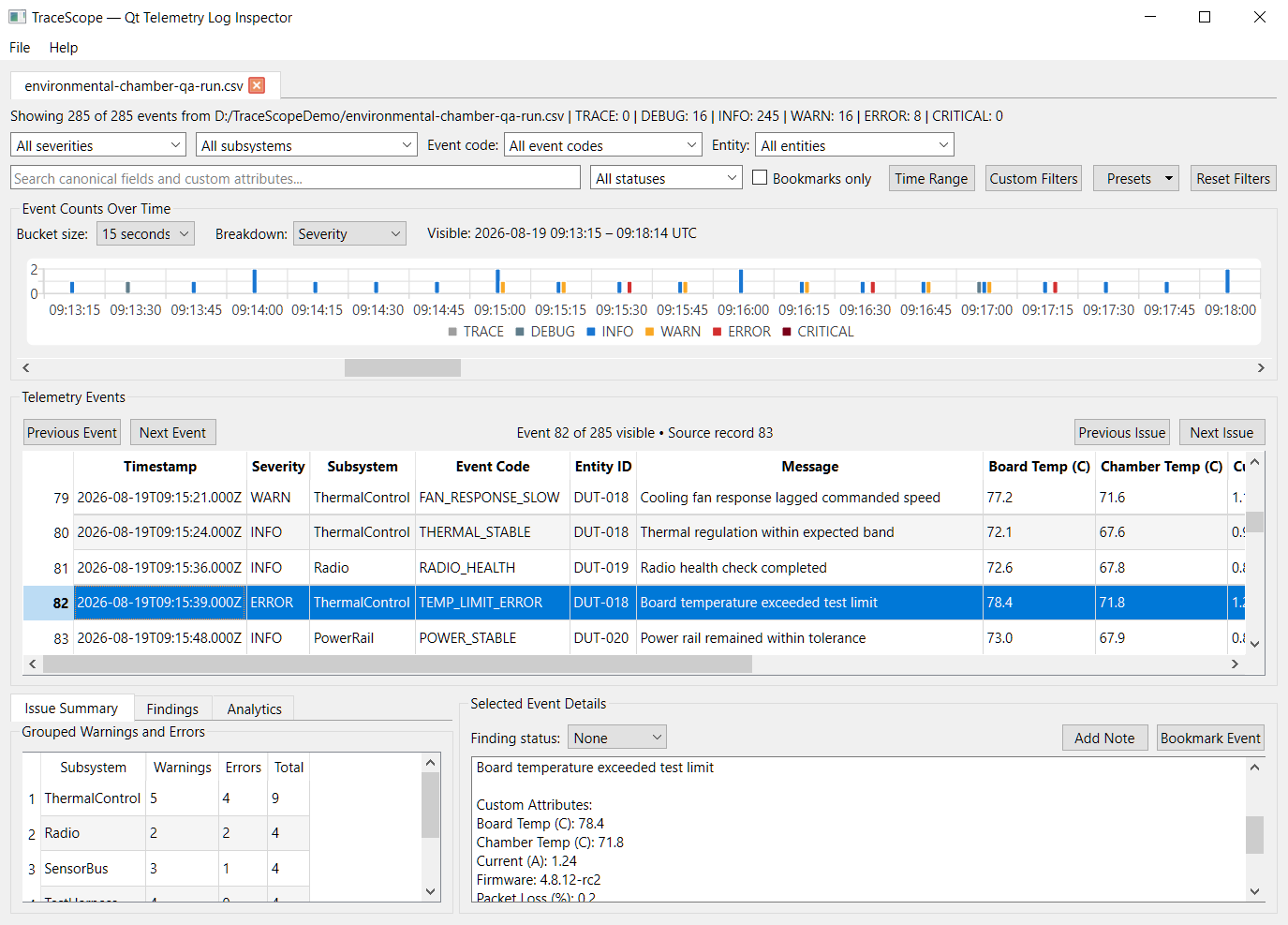Expand the All statuses dropdown
Screen dimensions: 1288x925
click(666, 178)
